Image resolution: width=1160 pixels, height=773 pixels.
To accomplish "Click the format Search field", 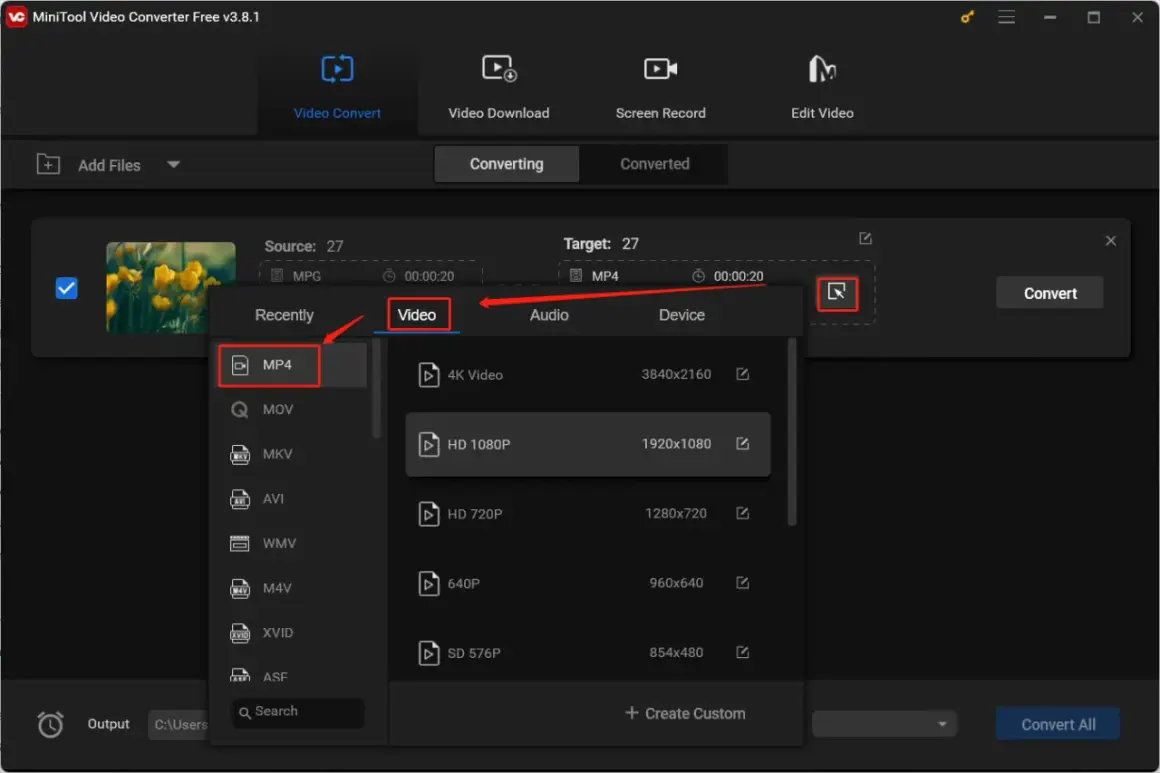I will pos(298,712).
